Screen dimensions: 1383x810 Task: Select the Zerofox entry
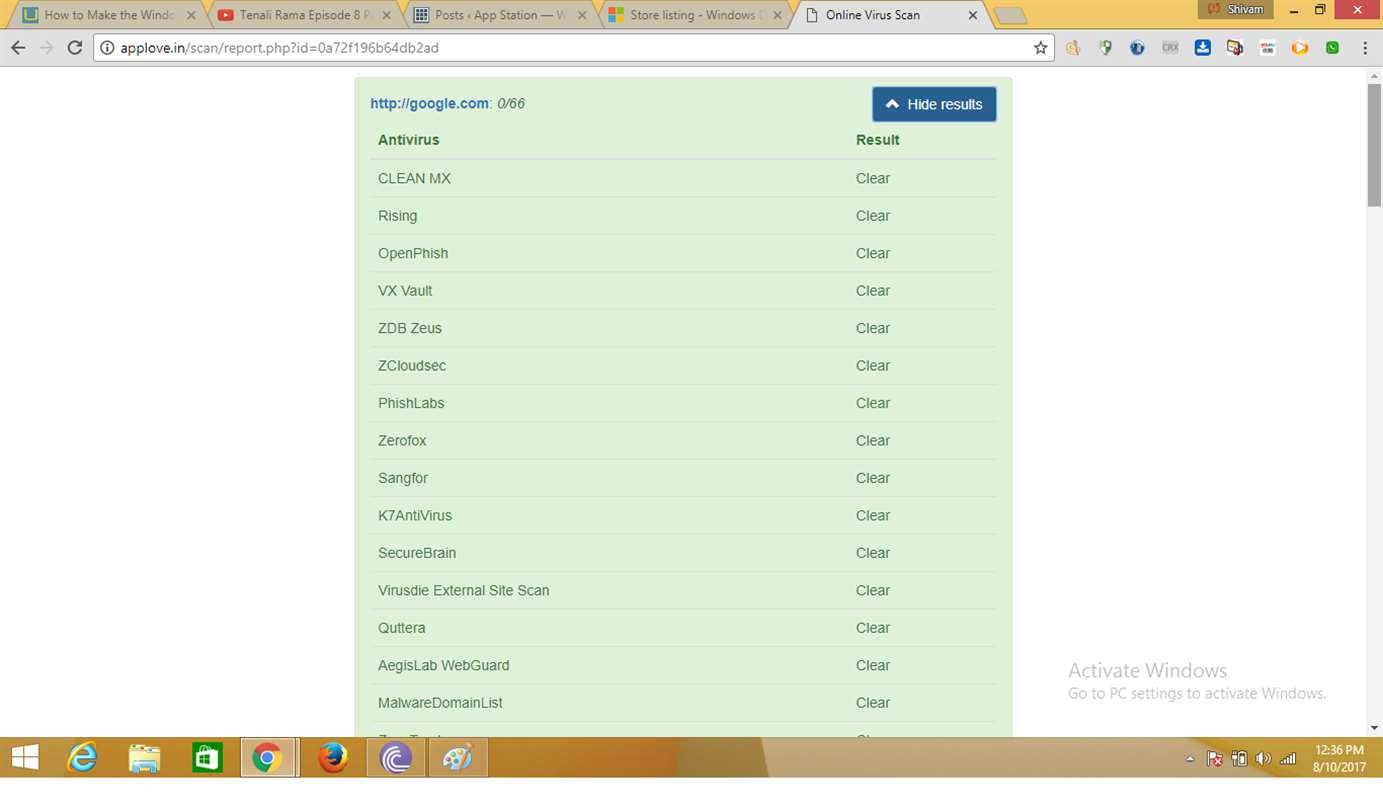click(x=402, y=441)
